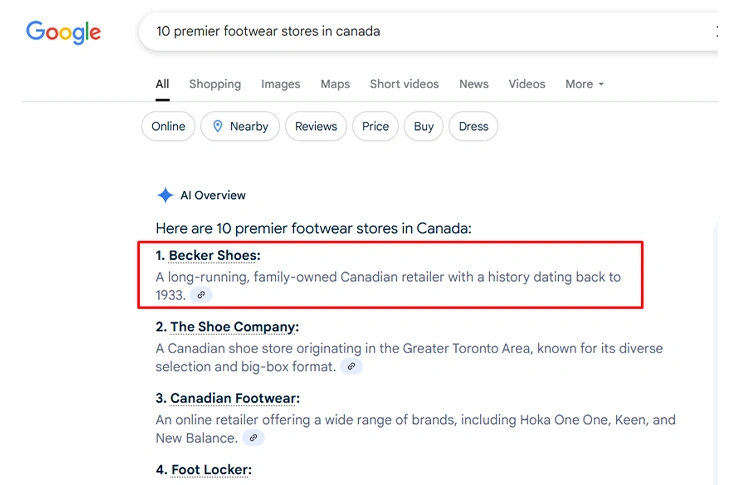Go to the News tab

[474, 84]
